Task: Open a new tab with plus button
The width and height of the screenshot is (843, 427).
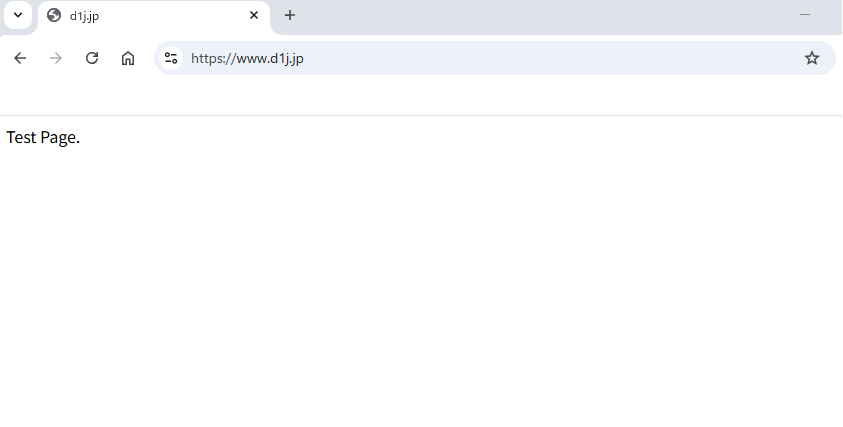Action: pos(290,15)
